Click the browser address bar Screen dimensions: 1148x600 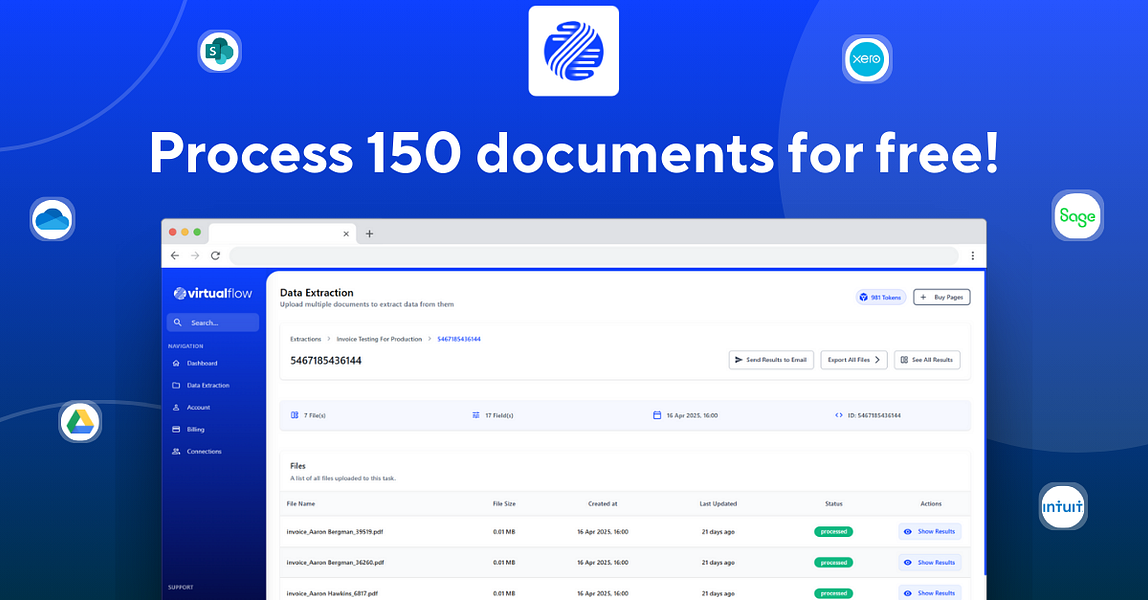594,255
